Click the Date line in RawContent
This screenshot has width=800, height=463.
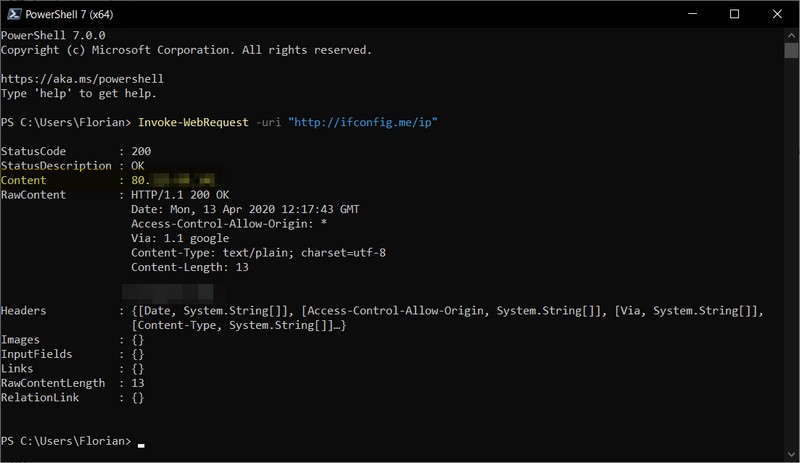pyautogui.click(x=245, y=210)
